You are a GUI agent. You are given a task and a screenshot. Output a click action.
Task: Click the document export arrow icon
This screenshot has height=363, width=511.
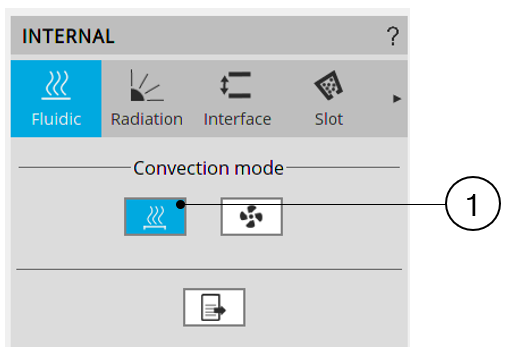[x=214, y=308]
